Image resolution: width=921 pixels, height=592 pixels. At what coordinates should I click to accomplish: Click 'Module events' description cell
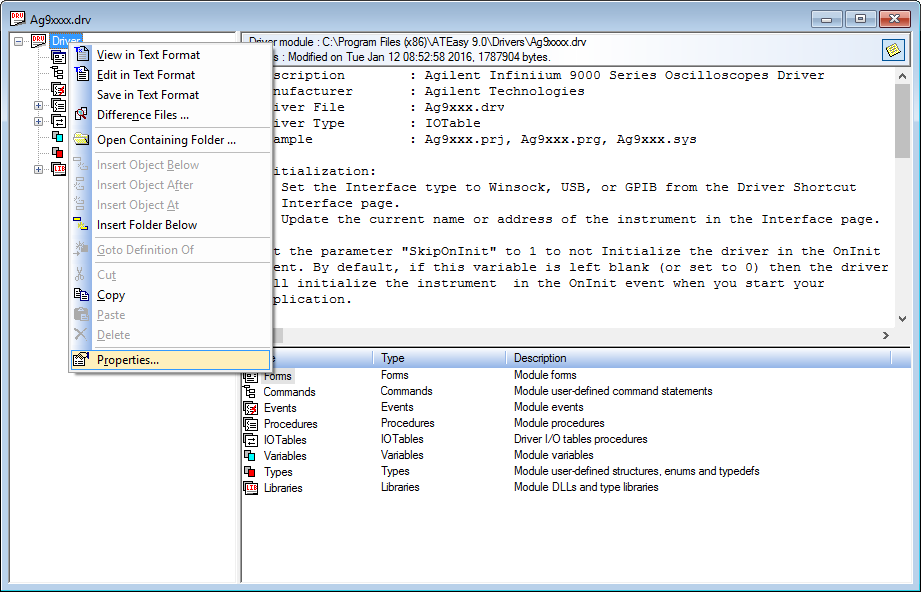[549, 407]
